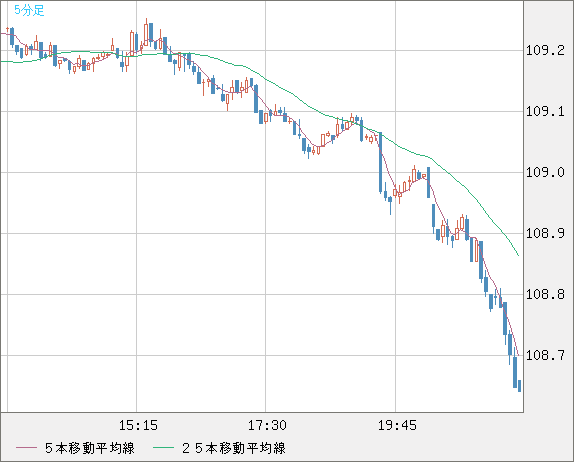Click the 15:15 time axis label
Image resolution: width=574 pixels, height=462 pixels.
click(138, 425)
